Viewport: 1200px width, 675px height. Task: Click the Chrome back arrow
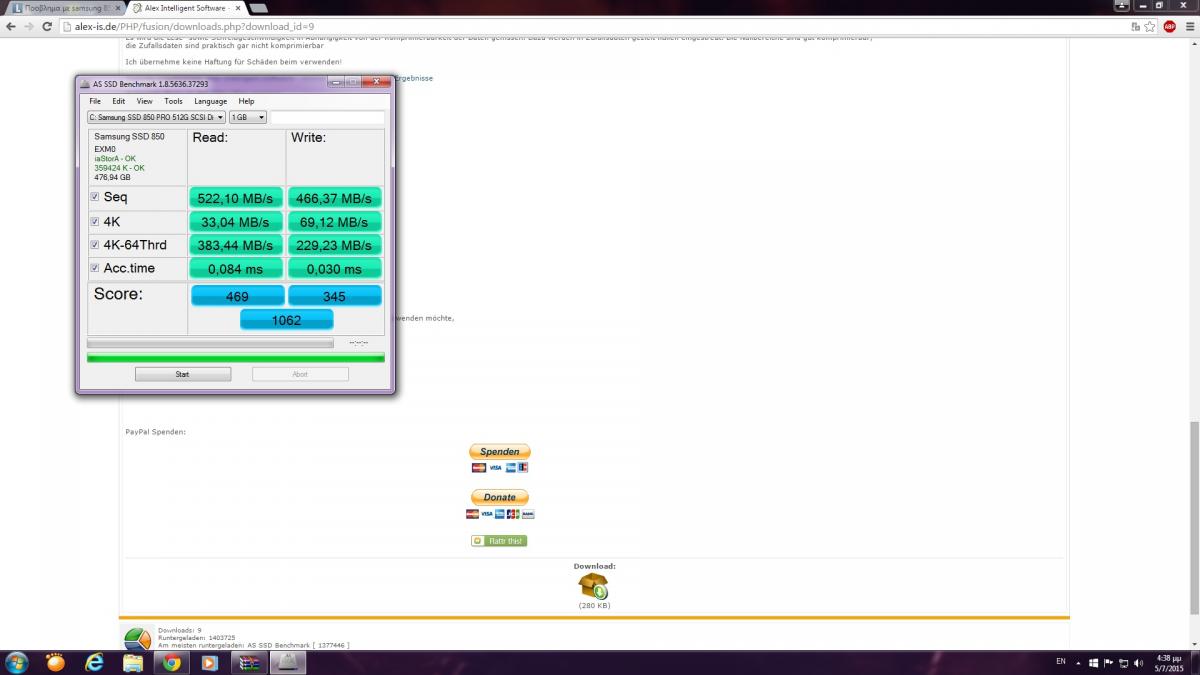point(11,27)
